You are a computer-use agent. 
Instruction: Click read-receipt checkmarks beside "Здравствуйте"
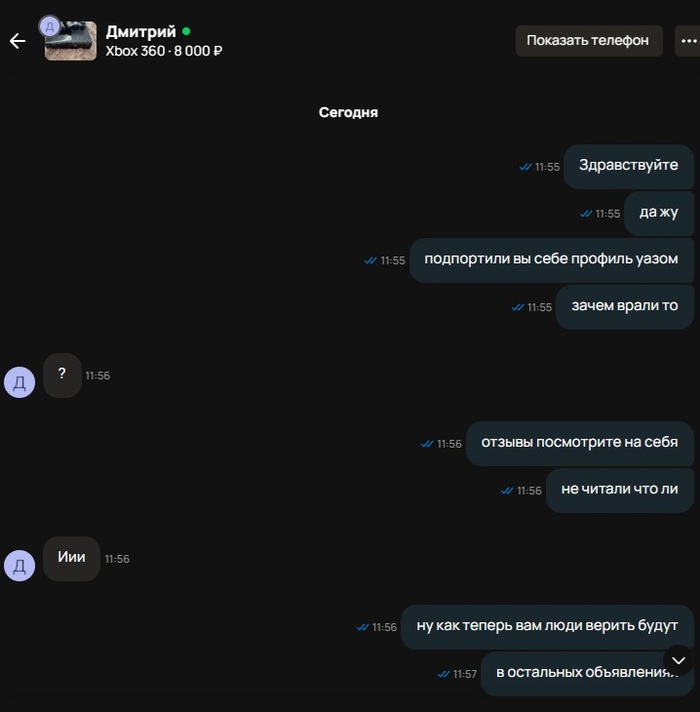[525, 167]
